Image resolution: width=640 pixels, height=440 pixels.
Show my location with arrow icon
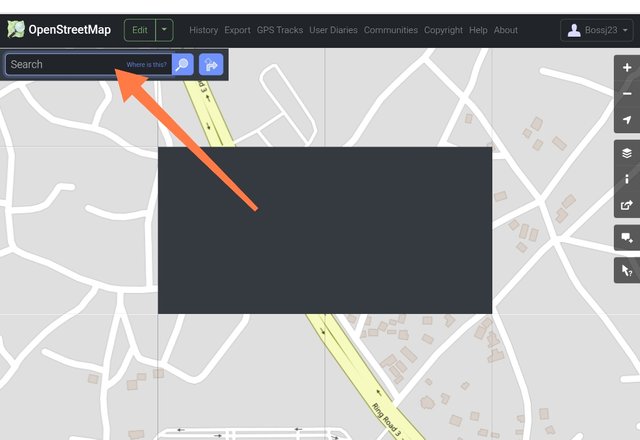(627, 120)
